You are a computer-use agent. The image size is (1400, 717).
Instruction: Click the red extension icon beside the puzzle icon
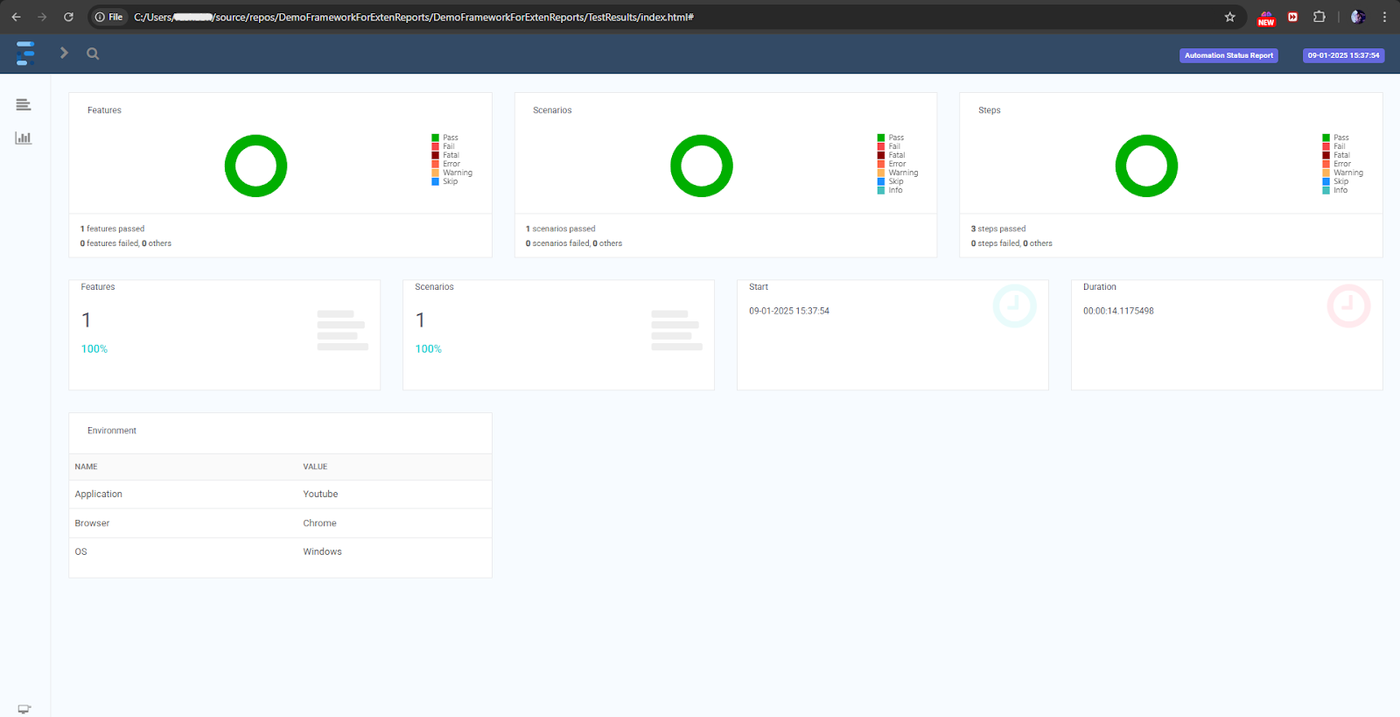pos(1293,17)
